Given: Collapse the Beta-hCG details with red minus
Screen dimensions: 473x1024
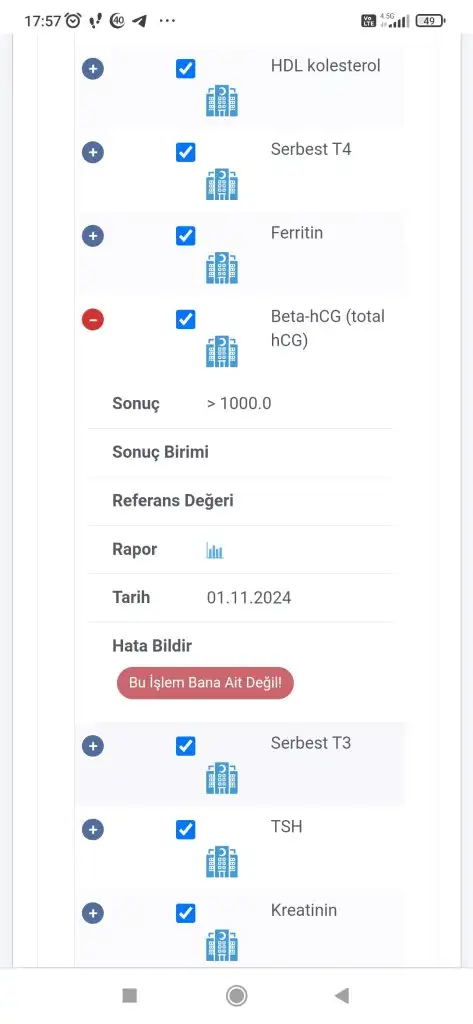Looking at the screenshot, I should (x=93, y=319).
